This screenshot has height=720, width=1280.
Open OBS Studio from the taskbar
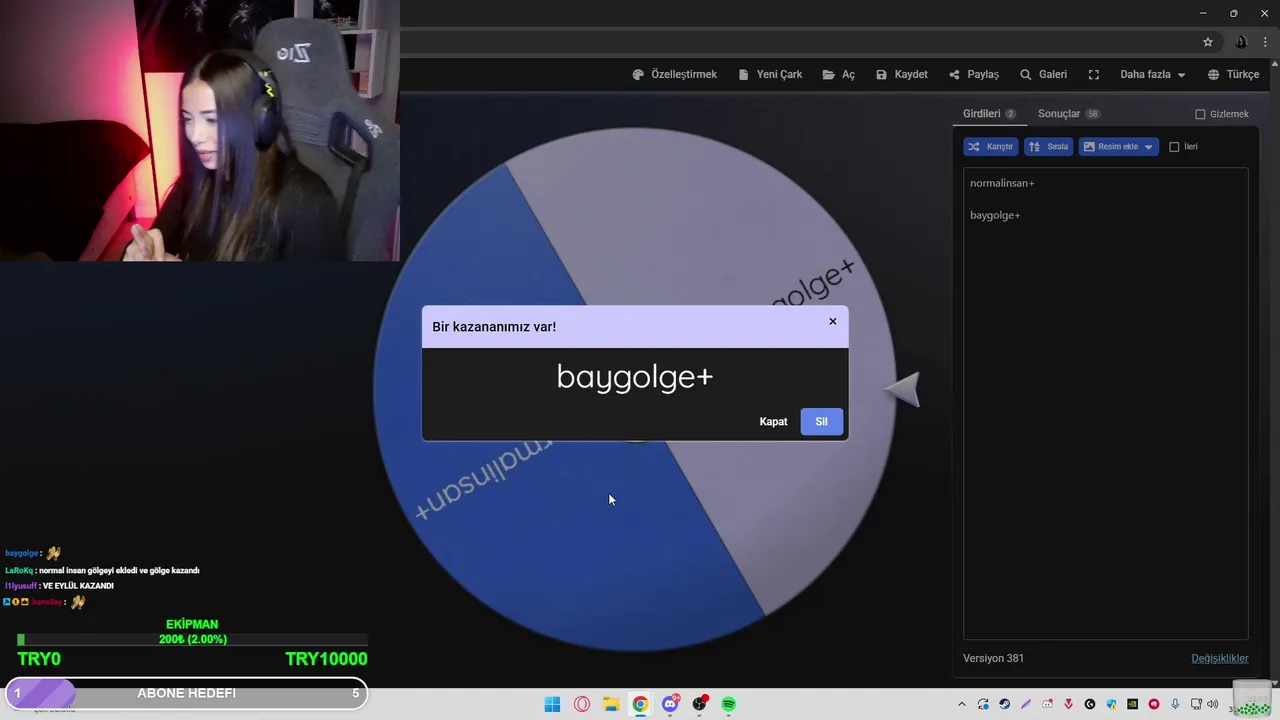(700, 704)
